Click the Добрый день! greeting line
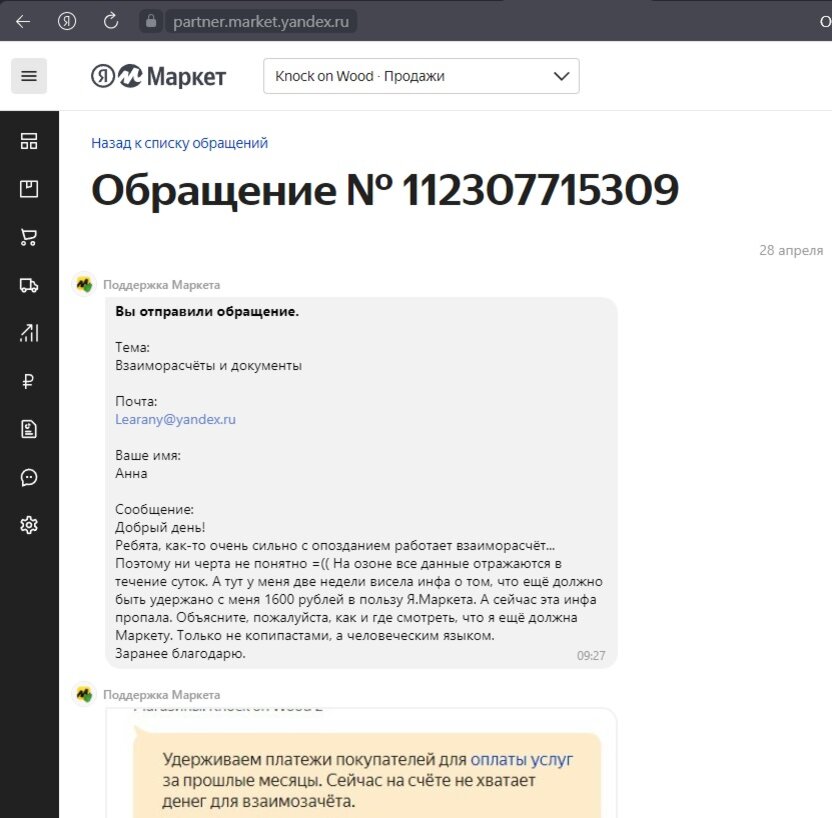 click(x=160, y=527)
